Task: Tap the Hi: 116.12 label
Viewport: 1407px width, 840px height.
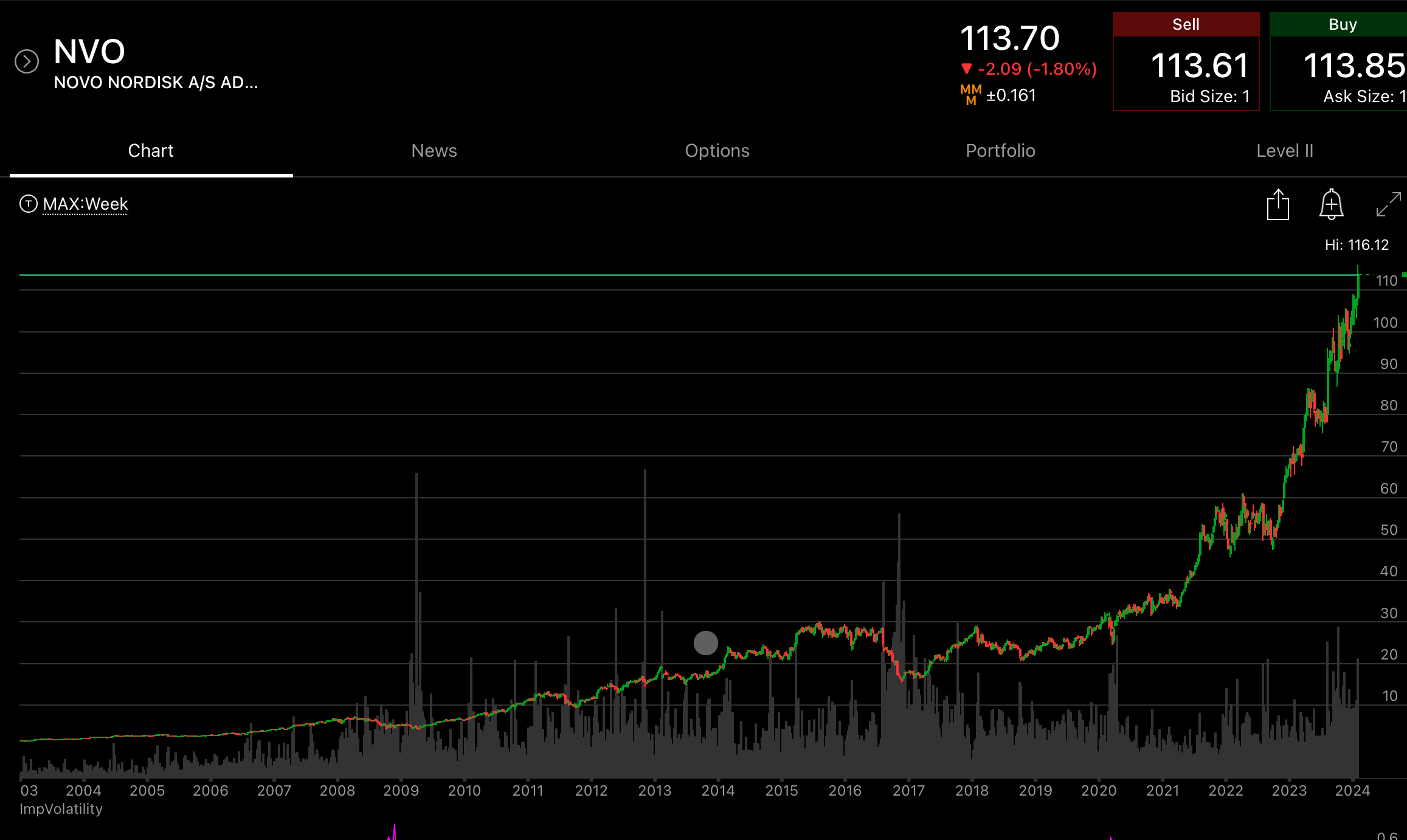Action: tap(1357, 245)
